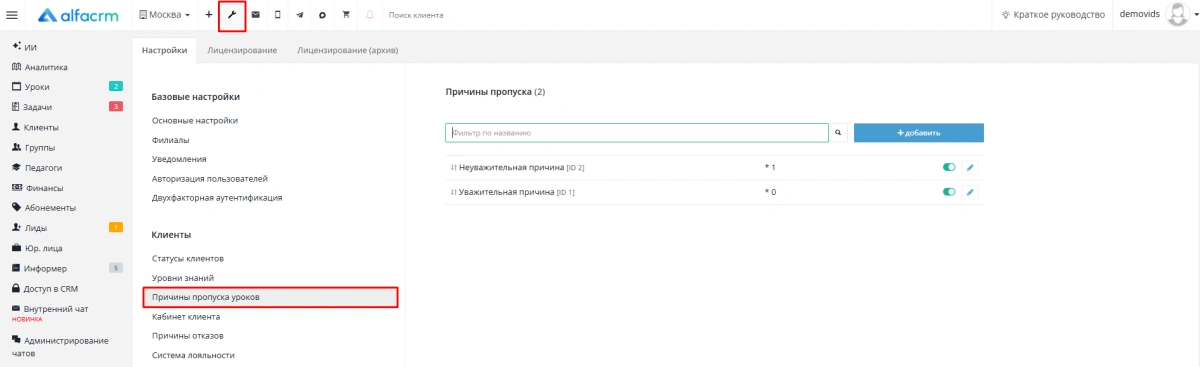1200x367 pixels.
Task: Click the Информер badge showing 5
Action: [x=116, y=267]
